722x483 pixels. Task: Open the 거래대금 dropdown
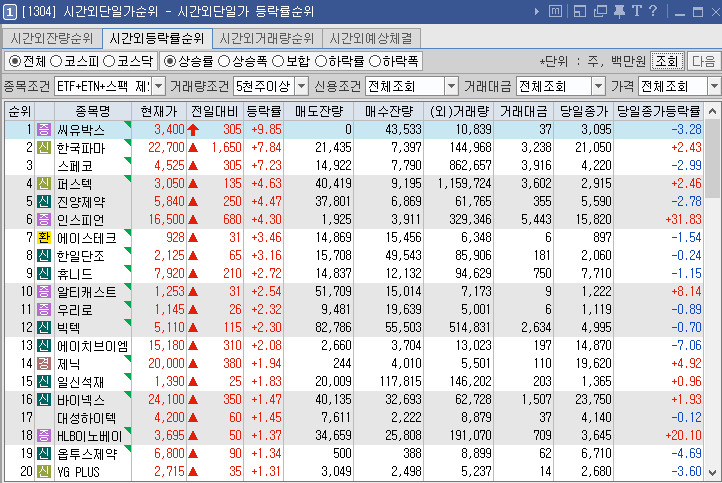(598, 86)
